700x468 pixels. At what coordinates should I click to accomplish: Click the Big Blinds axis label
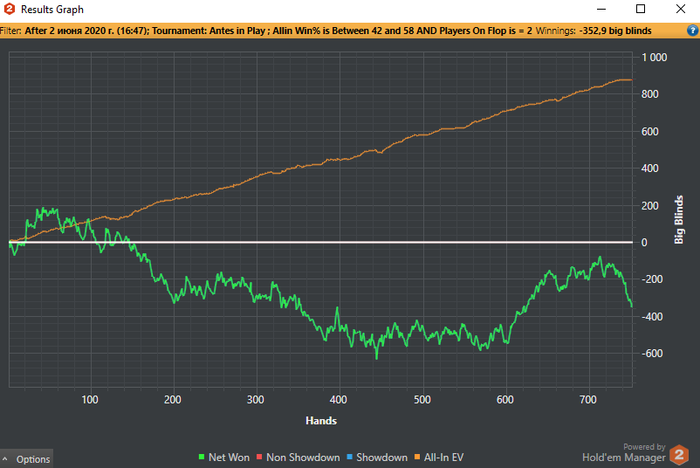(679, 220)
